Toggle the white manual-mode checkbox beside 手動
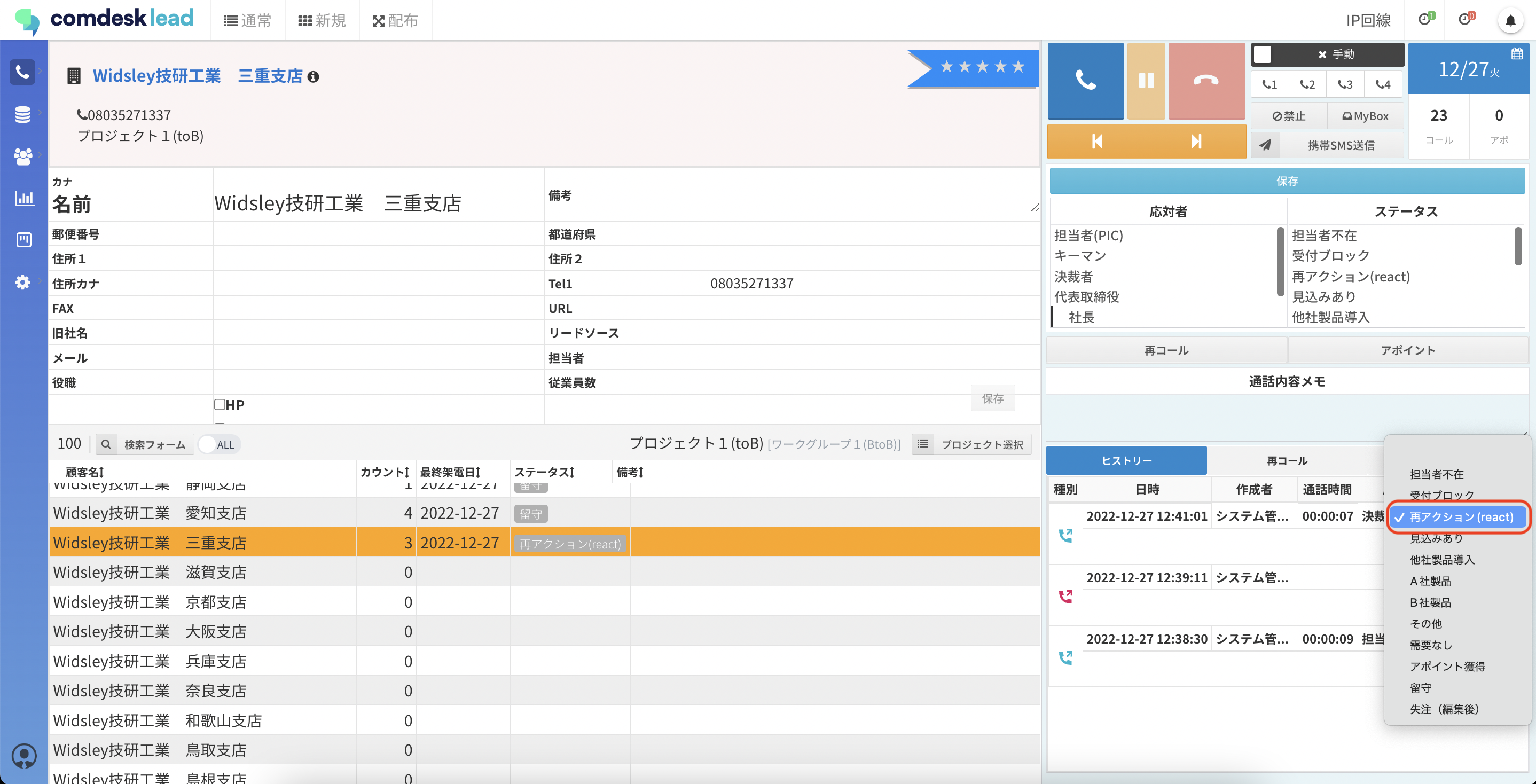Screen dimensions: 1536x784 click(1261, 54)
